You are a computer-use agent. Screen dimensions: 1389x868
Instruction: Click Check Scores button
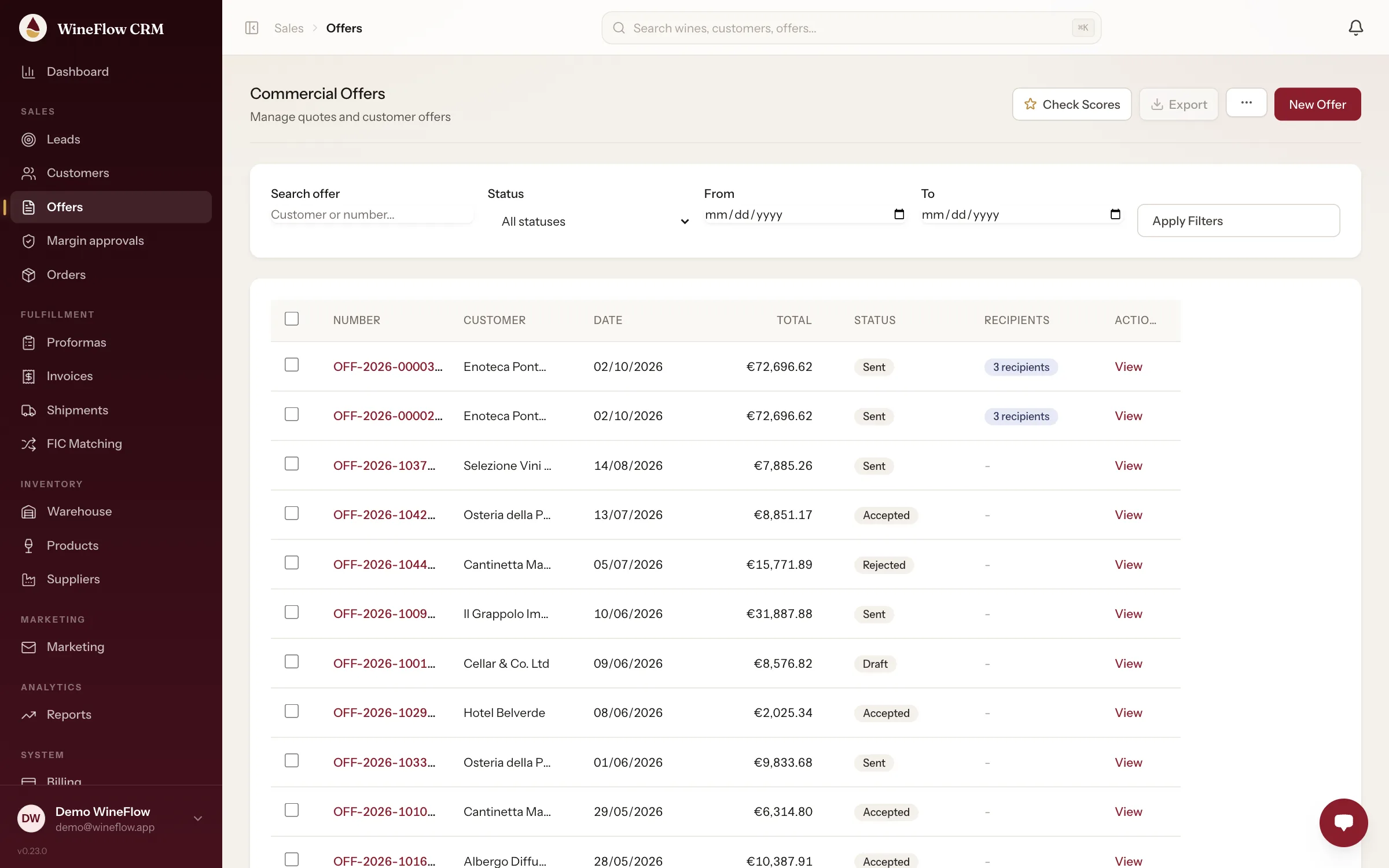[1072, 104]
